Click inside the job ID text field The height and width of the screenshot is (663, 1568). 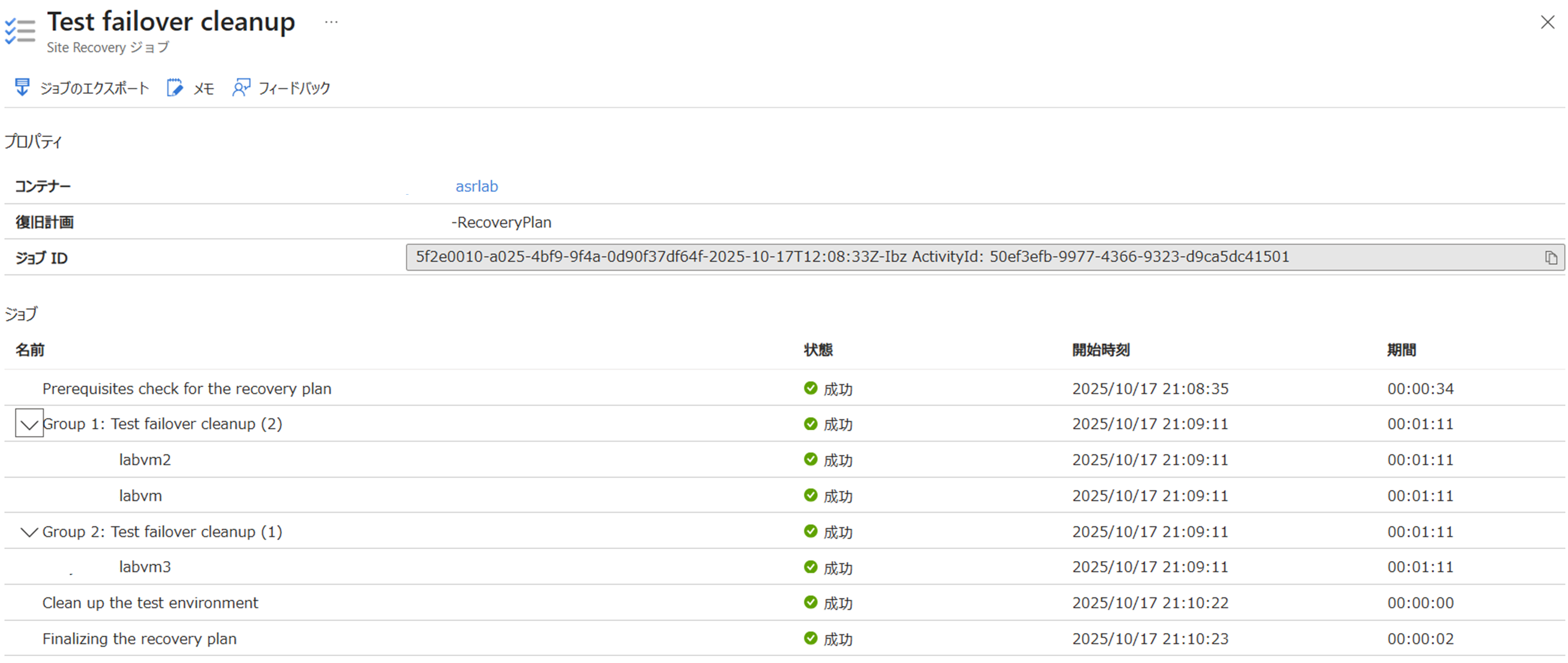tap(852, 257)
